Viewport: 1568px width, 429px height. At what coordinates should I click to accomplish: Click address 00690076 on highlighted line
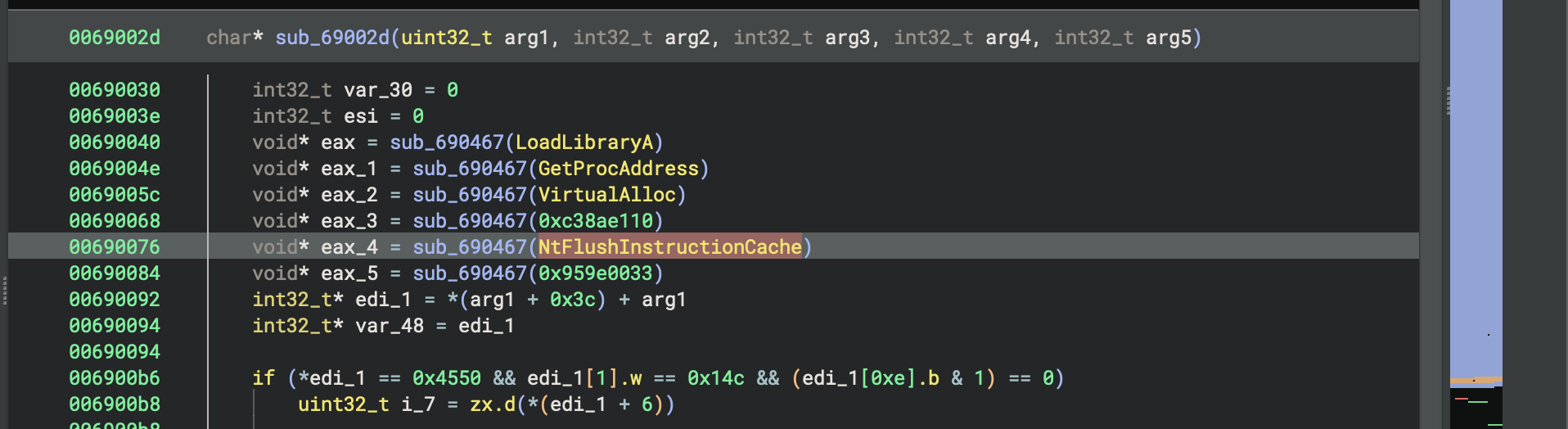115,247
